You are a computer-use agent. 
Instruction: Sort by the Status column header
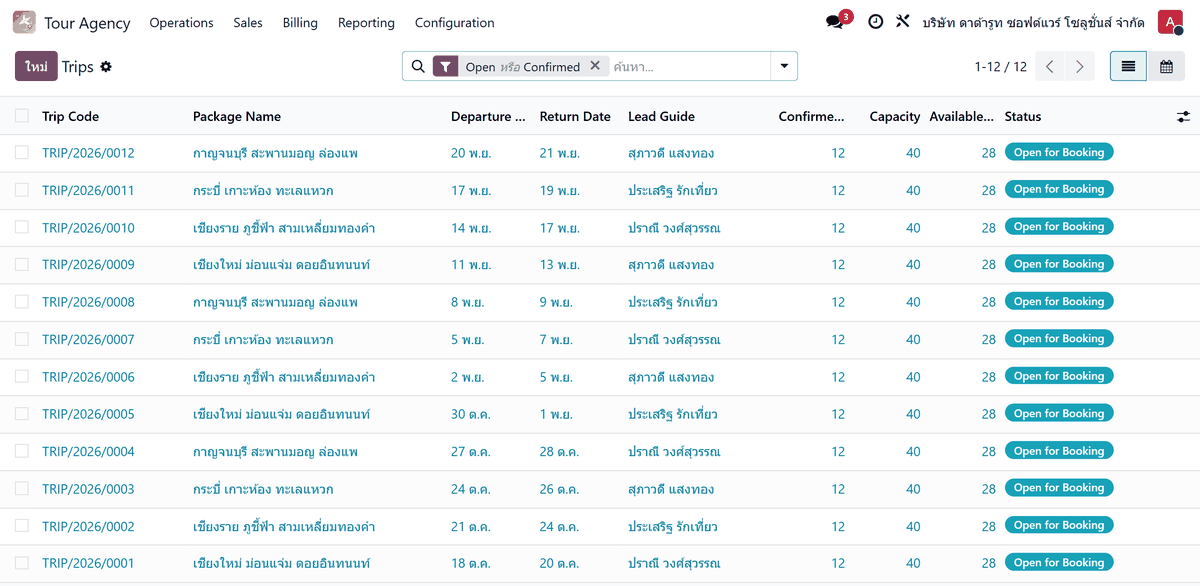(x=1023, y=116)
